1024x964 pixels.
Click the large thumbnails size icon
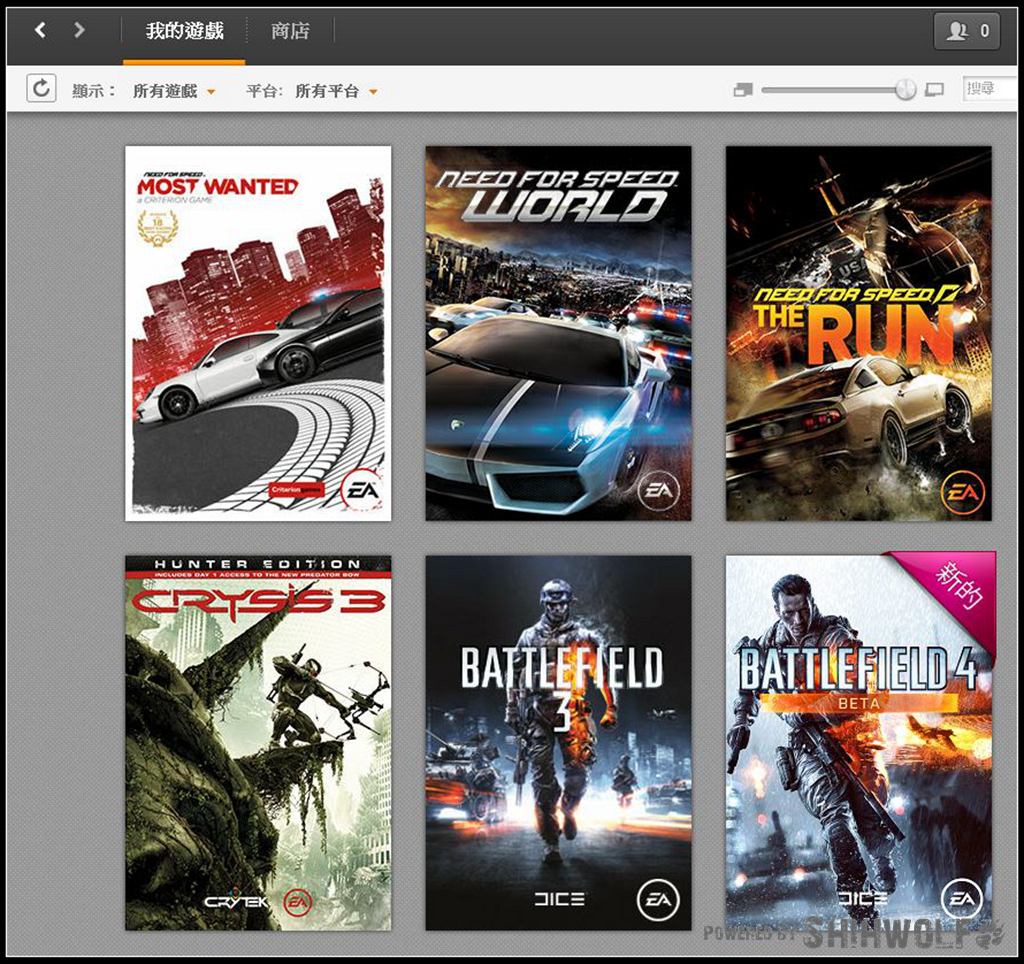click(935, 90)
